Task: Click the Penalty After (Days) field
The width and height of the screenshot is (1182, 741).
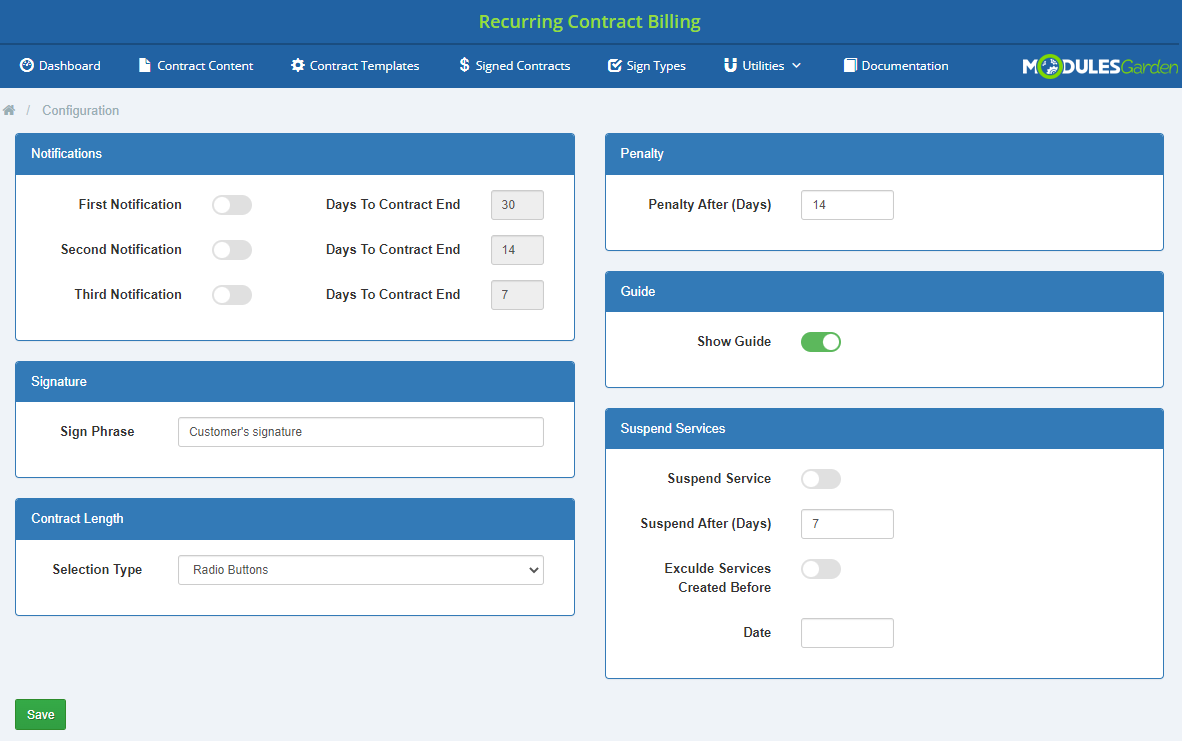Action: [847, 205]
